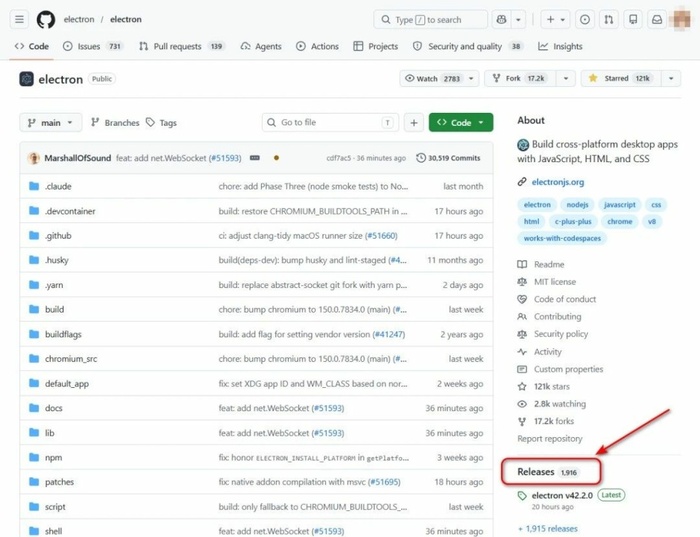Open the #51660 pull request link
700x537 pixels.
[381, 236]
